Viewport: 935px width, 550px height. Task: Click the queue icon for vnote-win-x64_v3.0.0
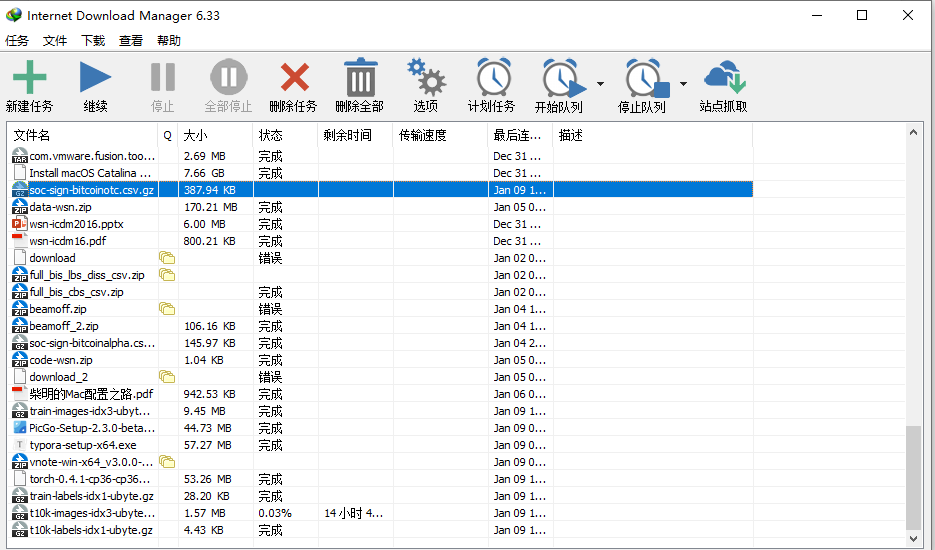point(167,462)
